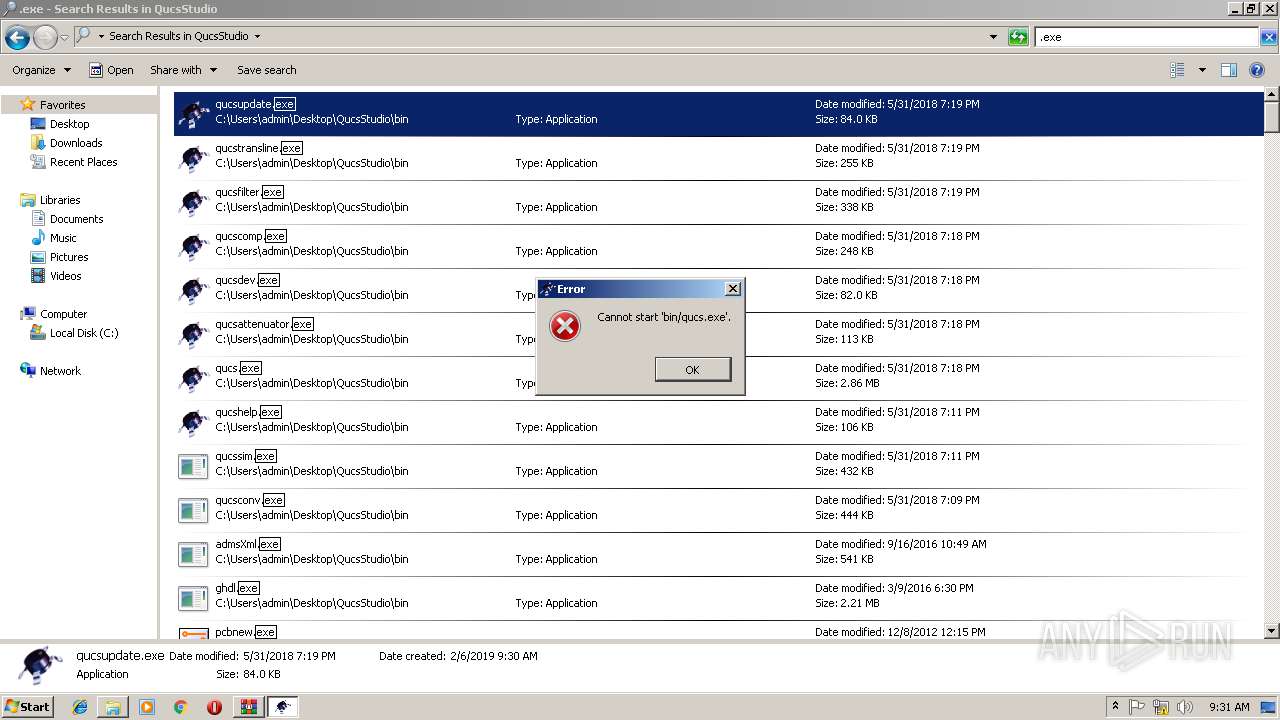This screenshot has height=720, width=1280.
Task: Open the recent pages dropdown
Action: point(64,37)
